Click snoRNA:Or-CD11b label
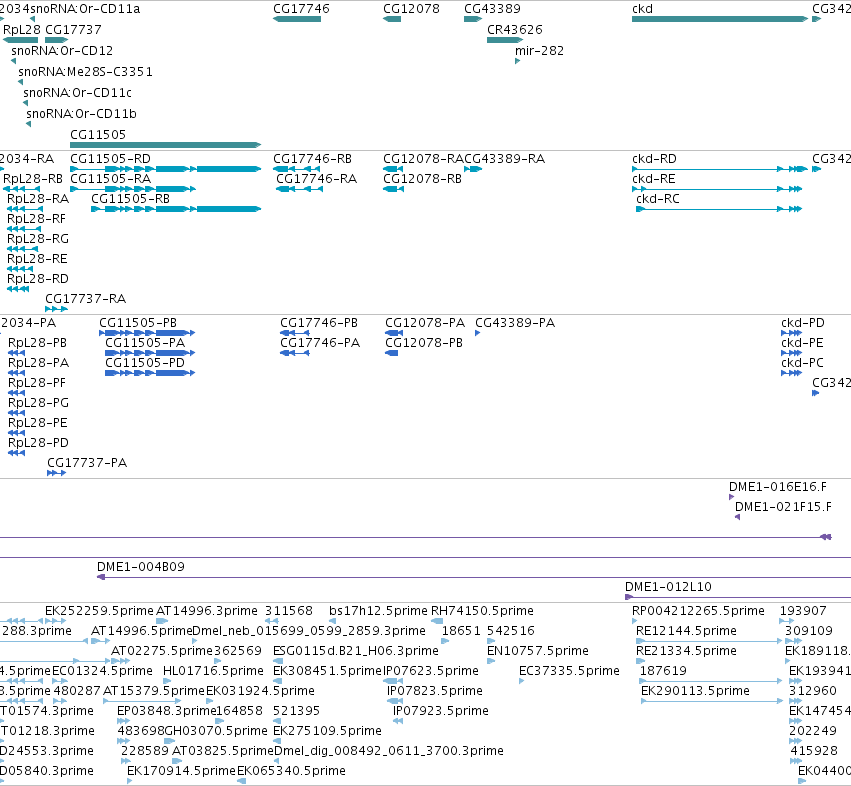 point(81,113)
